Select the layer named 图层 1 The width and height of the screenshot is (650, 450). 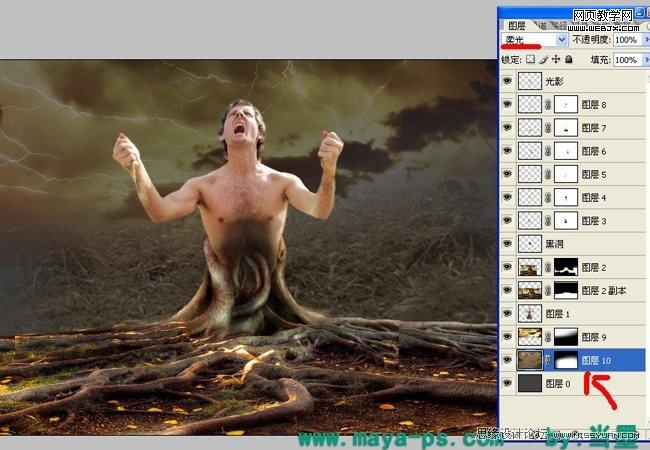point(558,314)
